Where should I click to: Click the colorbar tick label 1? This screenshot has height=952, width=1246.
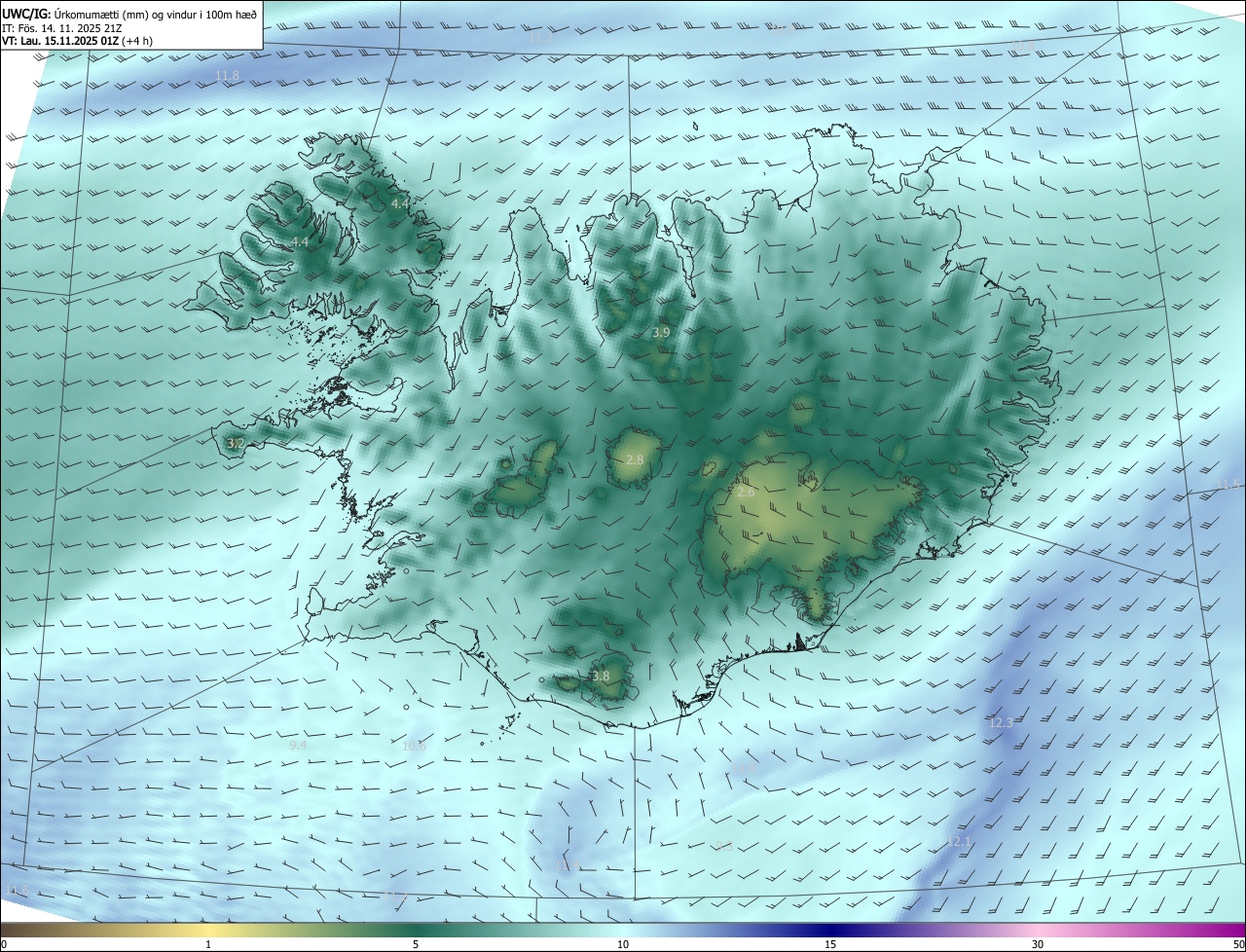[x=208, y=945]
